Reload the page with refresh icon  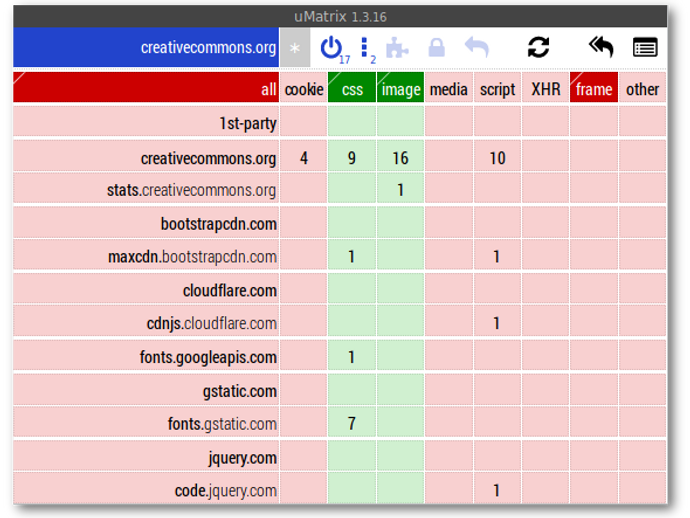[538, 47]
